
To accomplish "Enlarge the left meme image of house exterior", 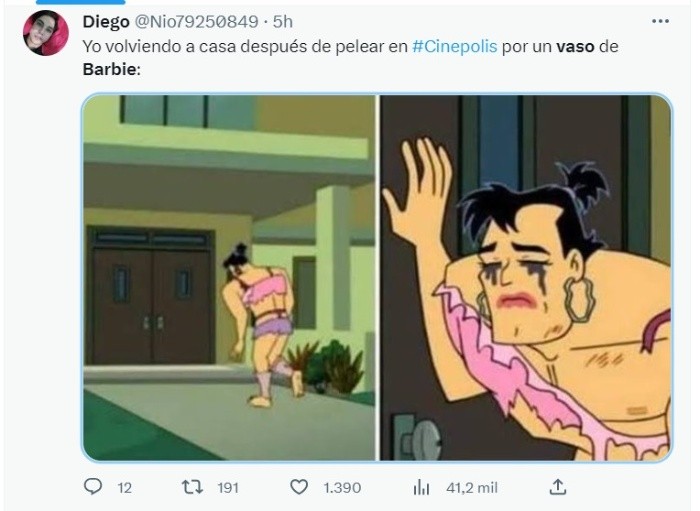I will click(229, 277).
